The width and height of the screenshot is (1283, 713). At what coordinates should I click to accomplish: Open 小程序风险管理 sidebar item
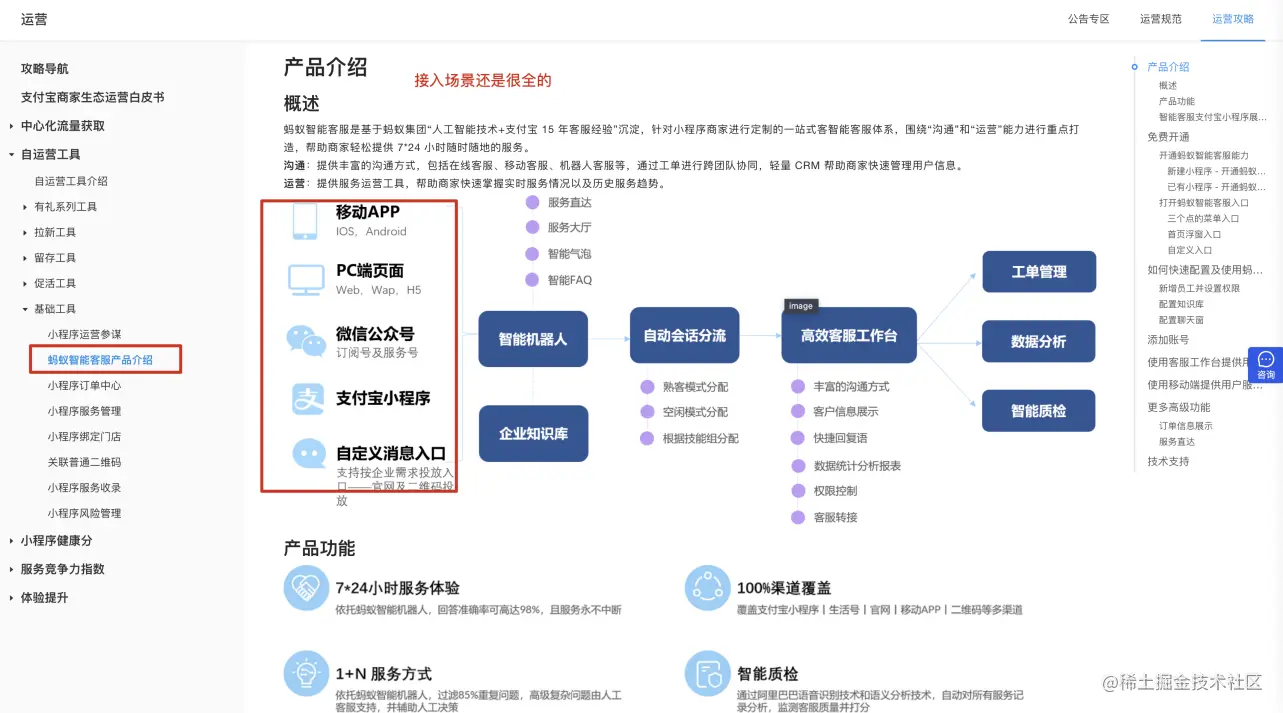tap(84, 513)
